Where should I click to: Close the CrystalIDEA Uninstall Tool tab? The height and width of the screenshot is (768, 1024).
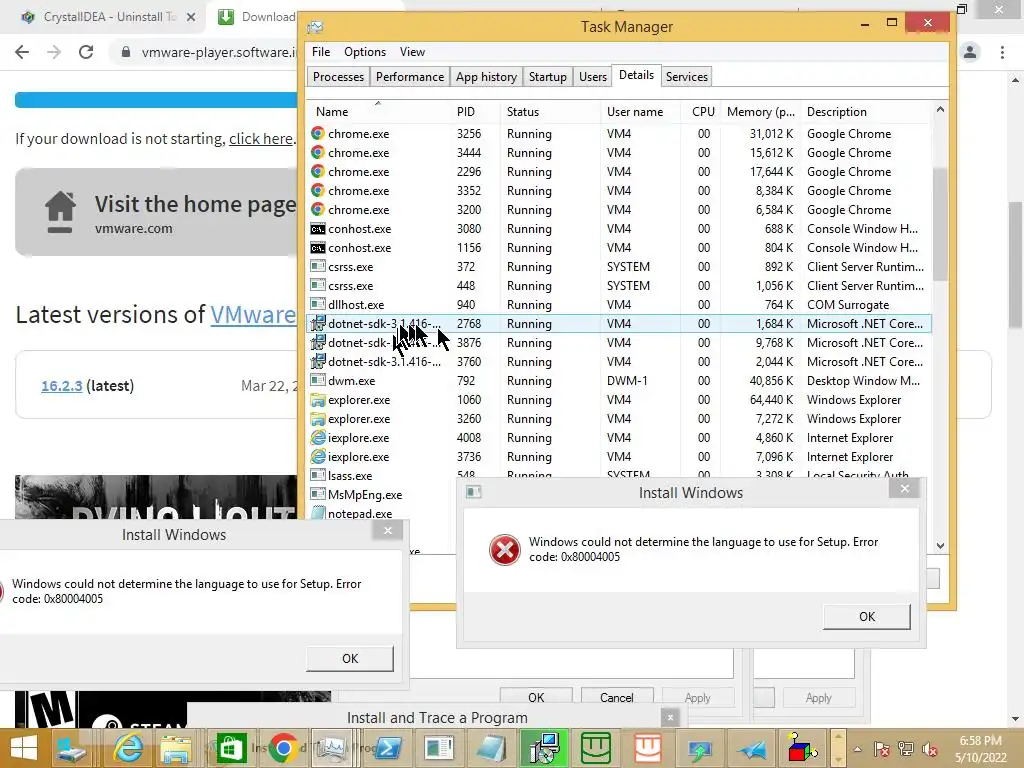click(191, 17)
